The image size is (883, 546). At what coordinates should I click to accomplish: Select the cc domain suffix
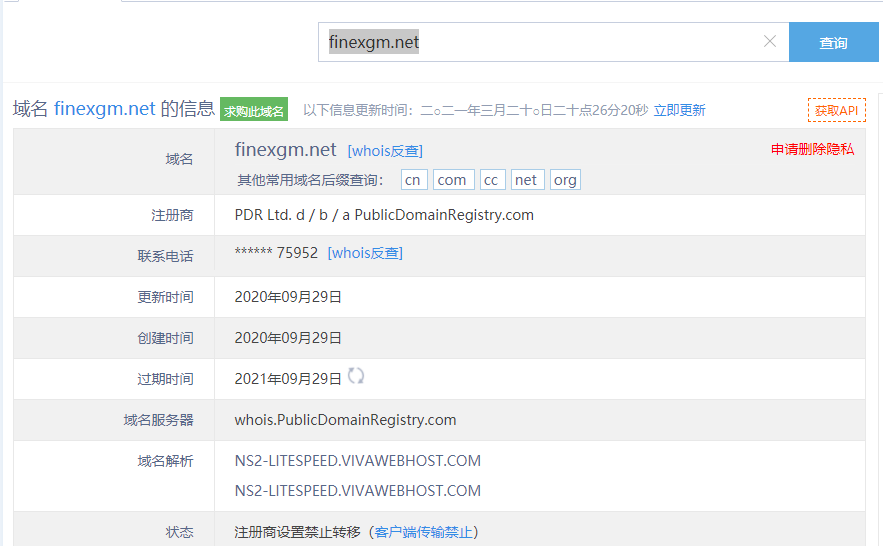click(491, 180)
